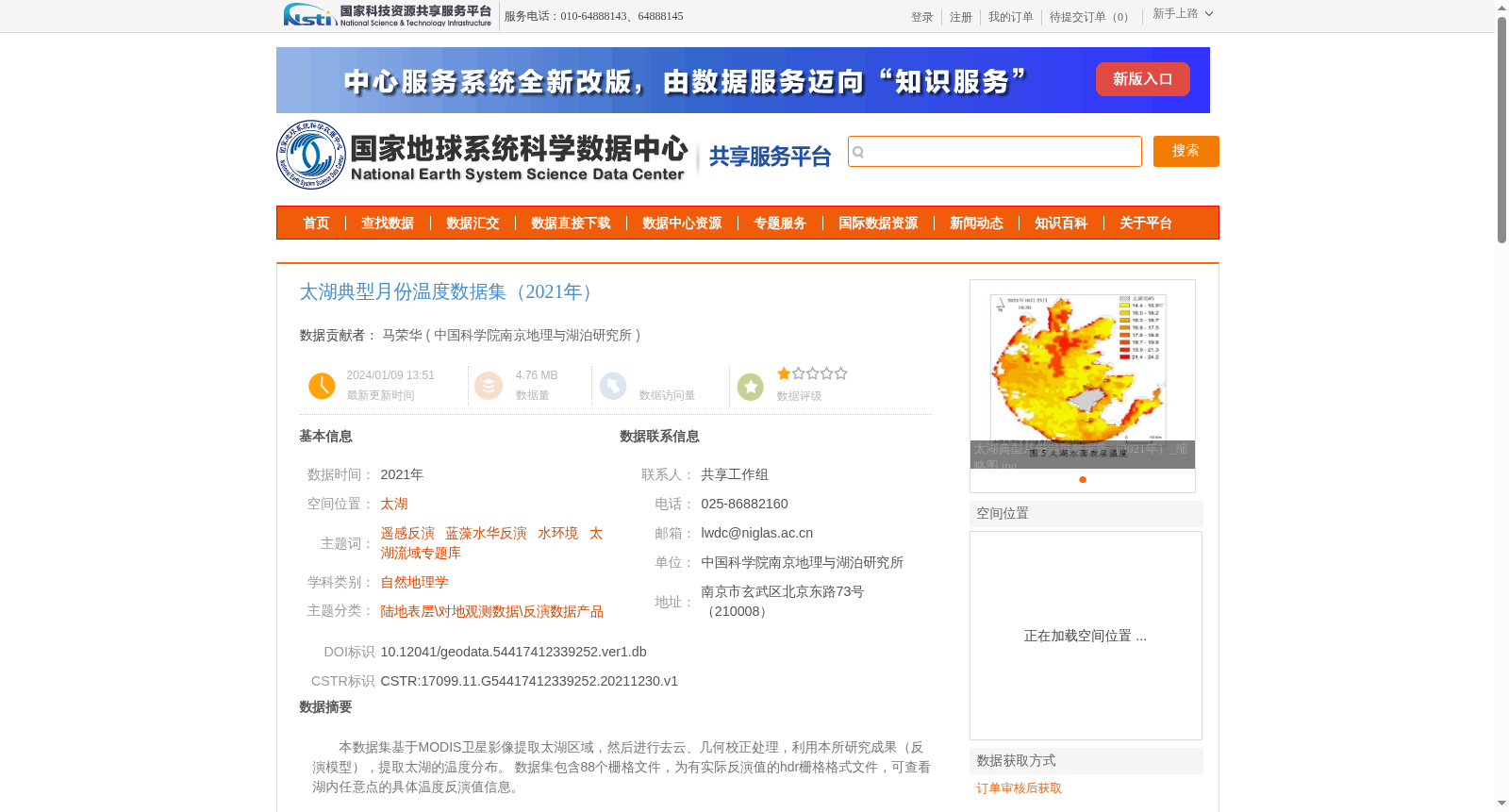Open 待提交订单（0）link

(x=1091, y=17)
